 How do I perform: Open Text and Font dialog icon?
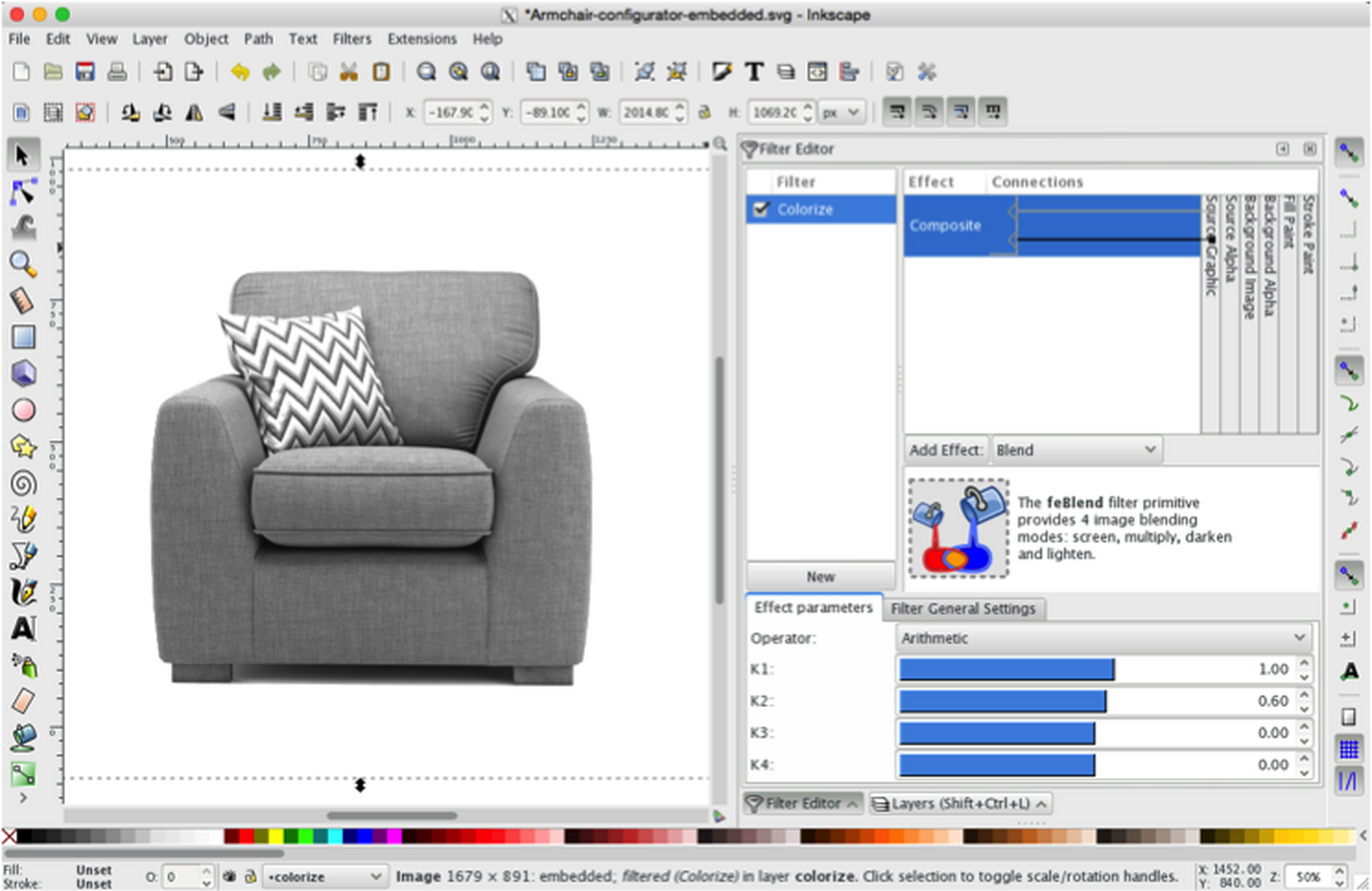tap(754, 72)
